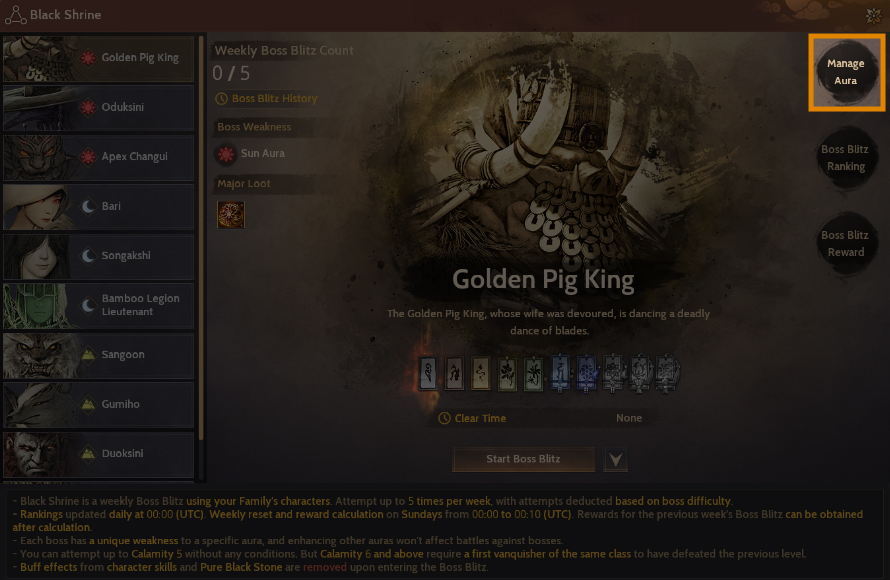Click the ornament icon at top right
Screen dimensions: 890x580
click(x=873, y=15)
